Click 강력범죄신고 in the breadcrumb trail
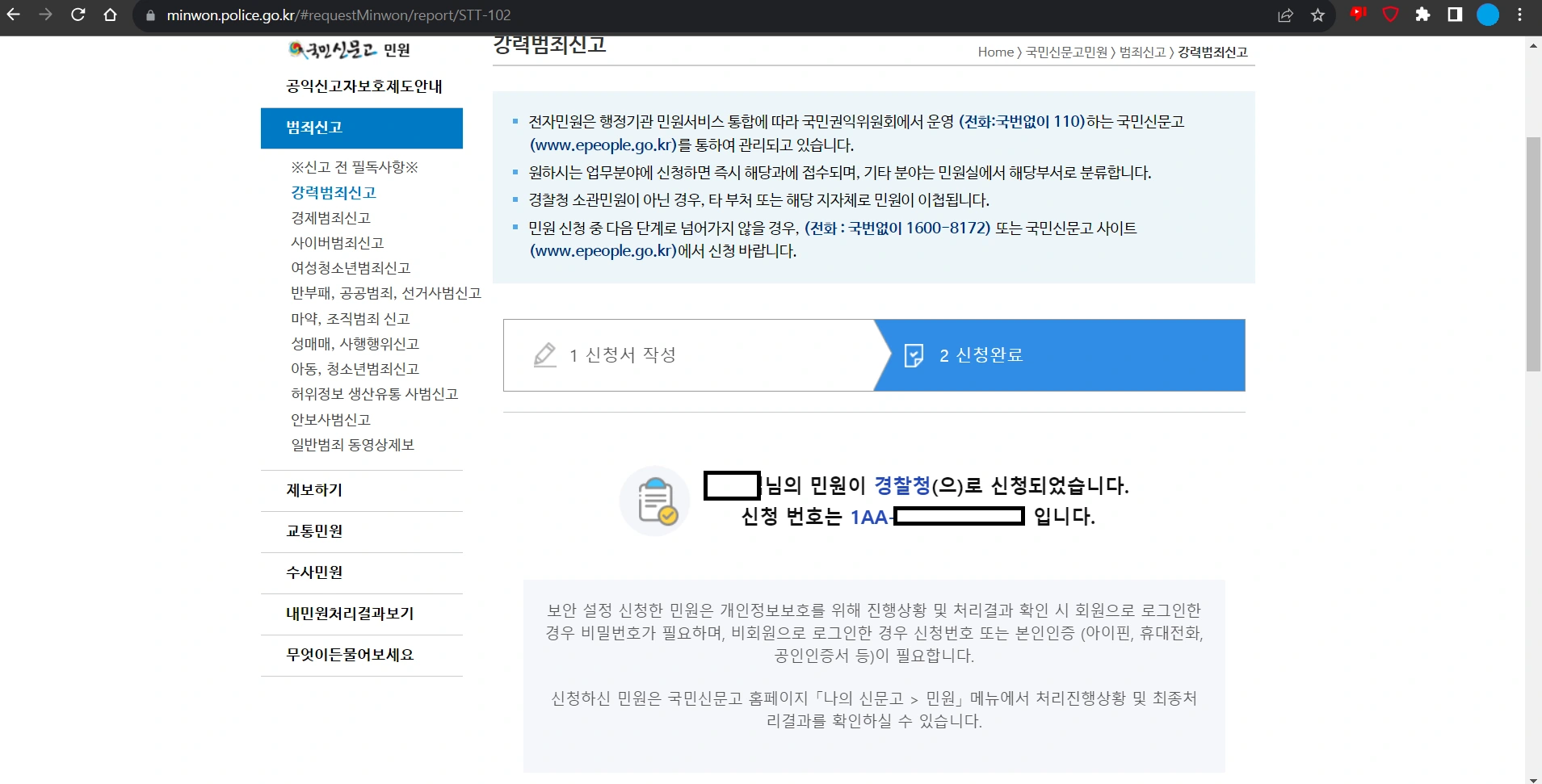The image size is (1542, 784). point(1212,52)
